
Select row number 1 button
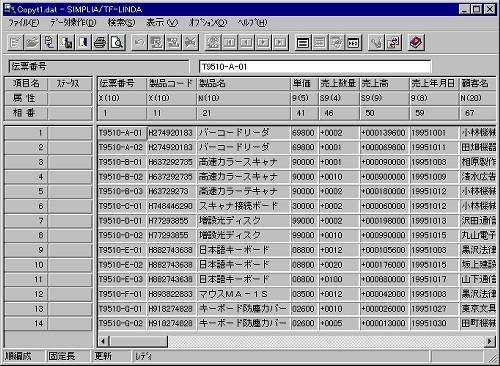click(26, 133)
